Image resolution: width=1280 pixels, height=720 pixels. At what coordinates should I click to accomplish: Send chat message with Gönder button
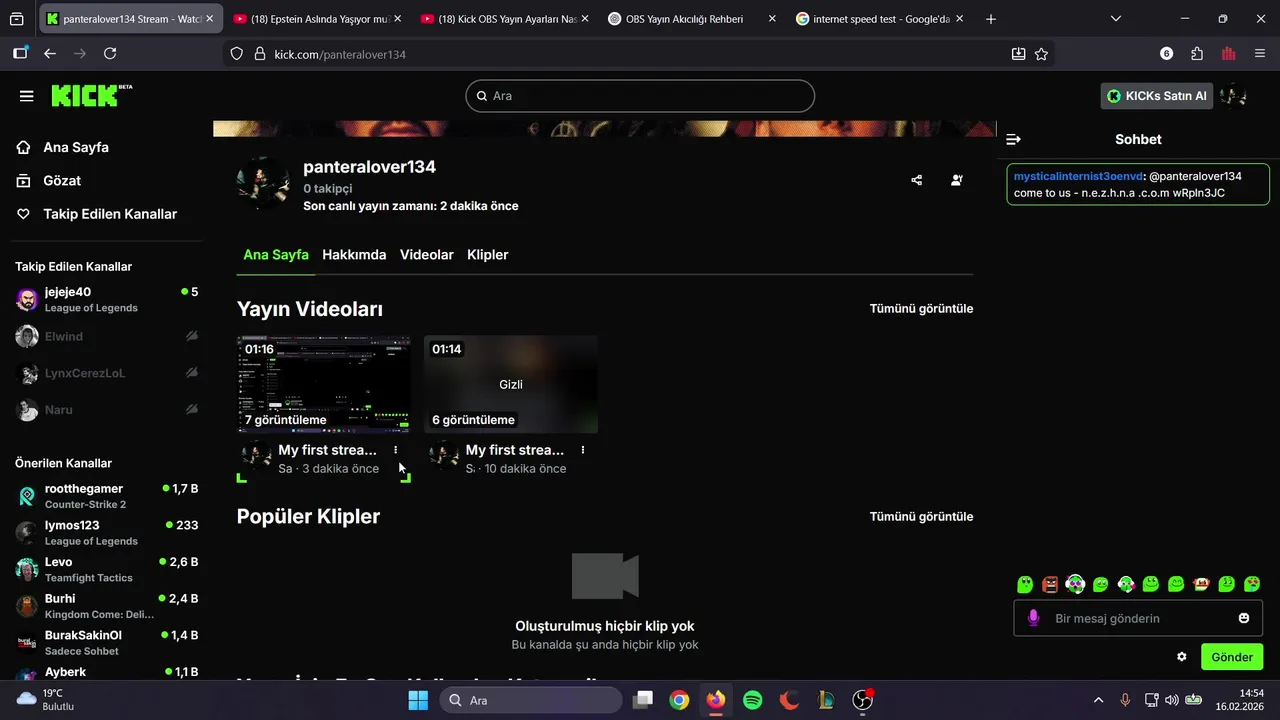tap(1232, 657)
